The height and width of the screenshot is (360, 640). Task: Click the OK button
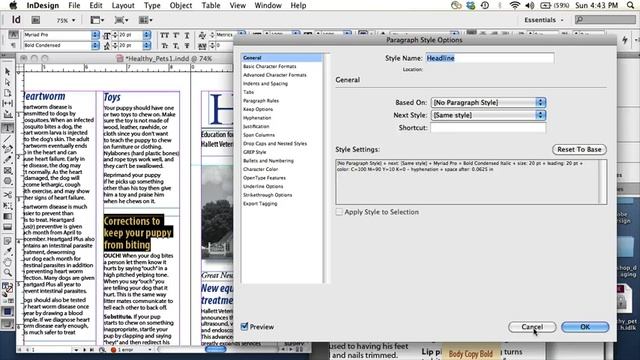[585, 327]
